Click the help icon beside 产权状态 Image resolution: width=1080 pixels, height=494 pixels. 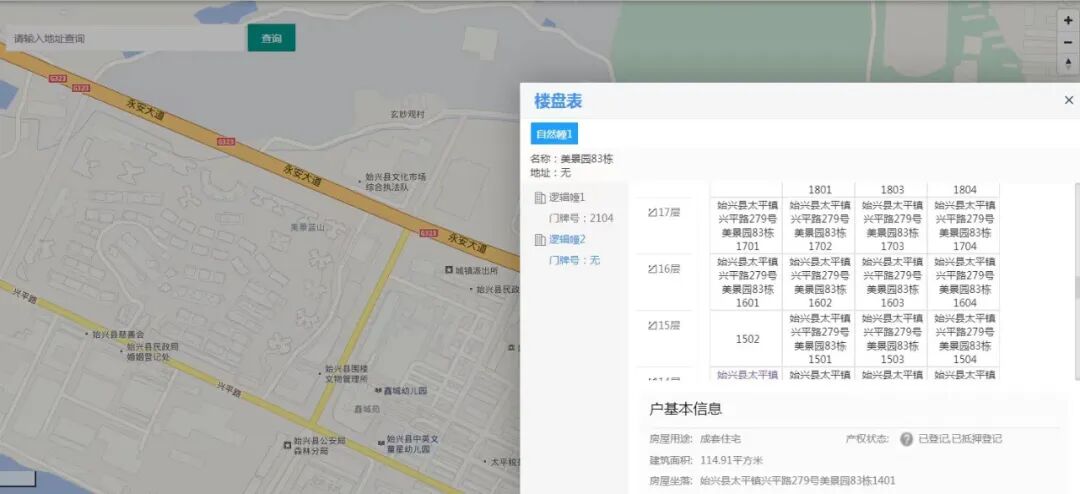(906, 439)
